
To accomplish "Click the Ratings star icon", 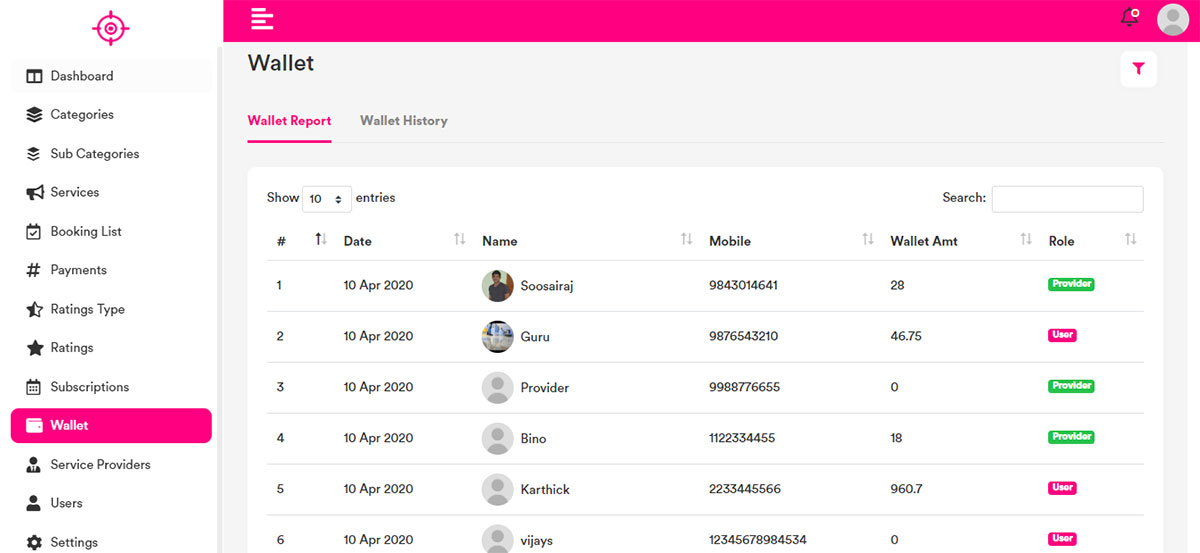I will click(34, 348).
